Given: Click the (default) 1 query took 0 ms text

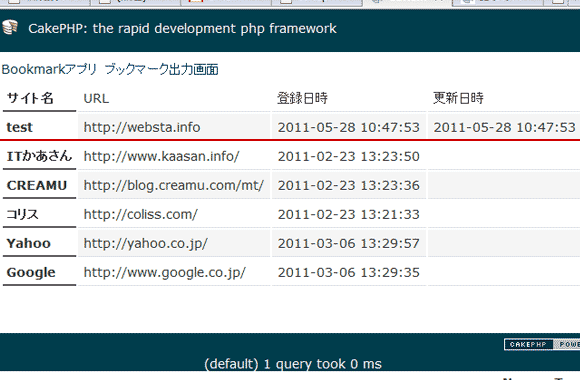Looking at the screenshot, I should point(293,364).
